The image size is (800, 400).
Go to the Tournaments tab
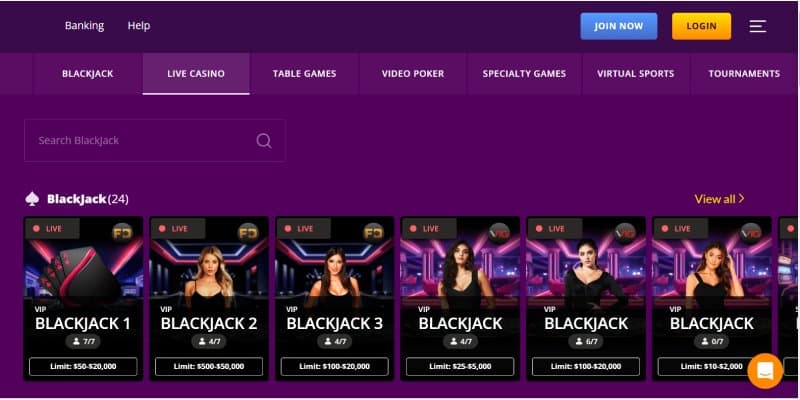744,74
